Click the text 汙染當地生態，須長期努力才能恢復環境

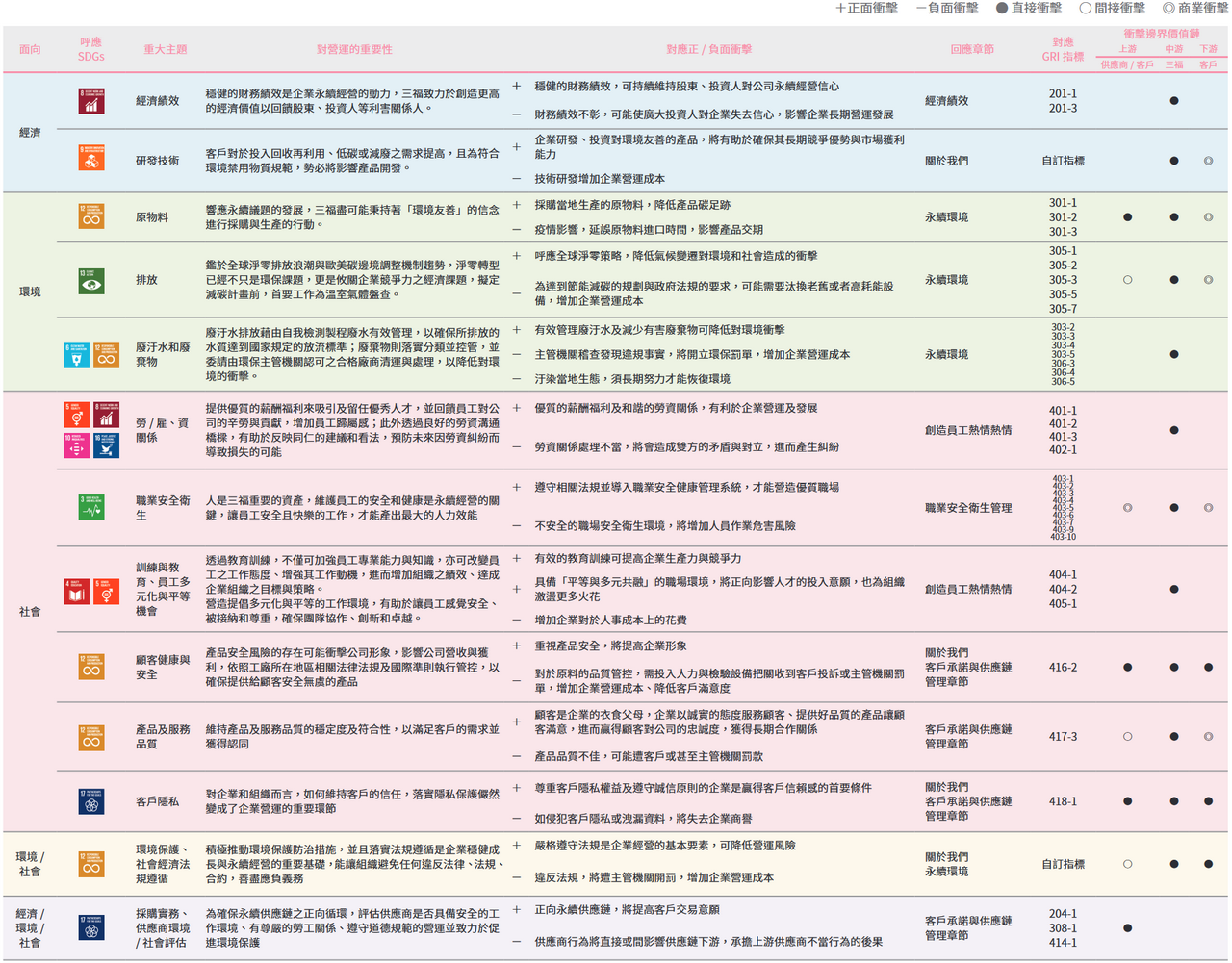tap(632, 379)
